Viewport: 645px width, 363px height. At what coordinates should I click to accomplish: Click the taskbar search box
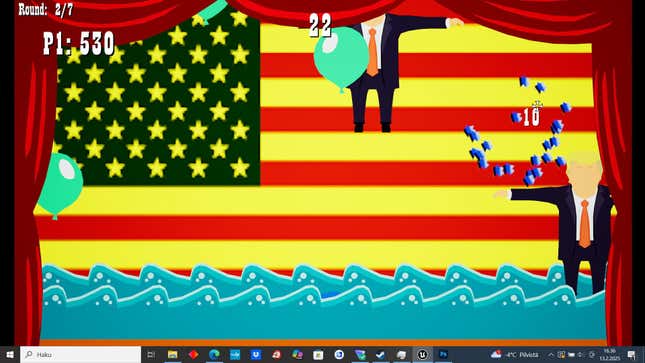pyautogui.click(x=81, y=354)
